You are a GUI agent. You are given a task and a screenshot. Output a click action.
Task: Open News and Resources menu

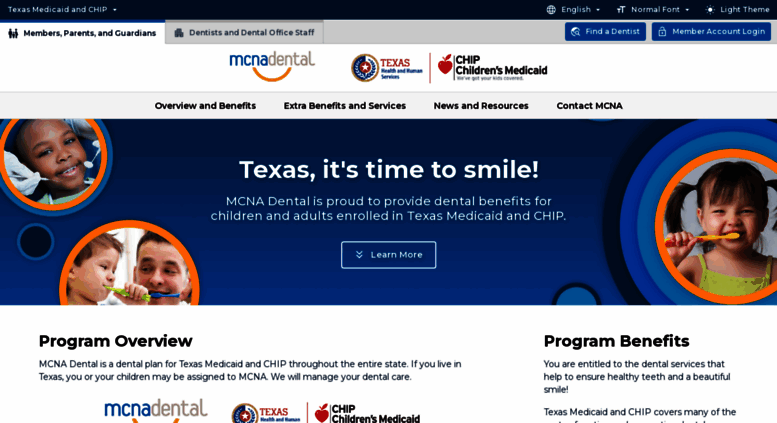[x=481, y=106]
